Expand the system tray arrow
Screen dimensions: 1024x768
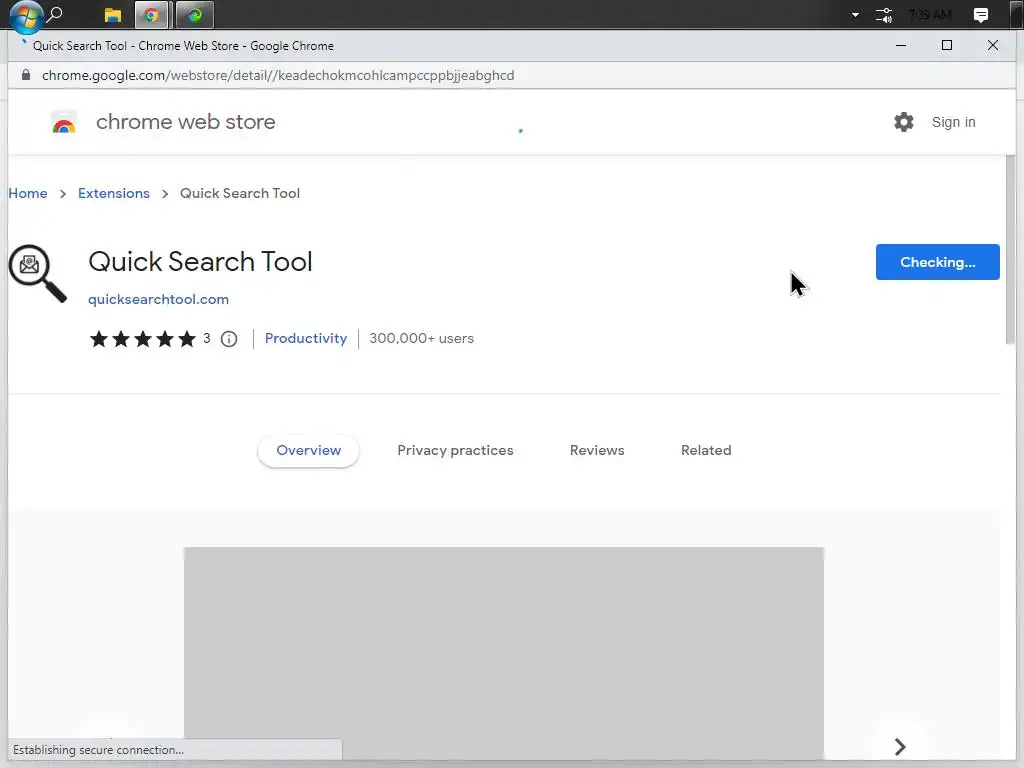(855, 15)
